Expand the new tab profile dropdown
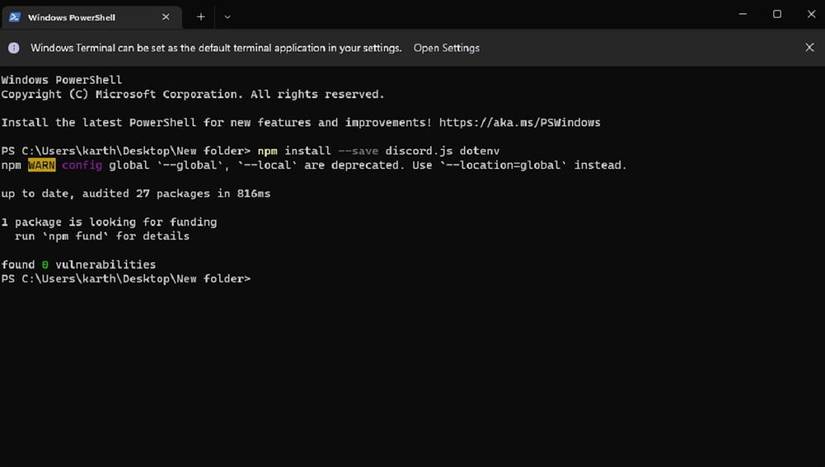 [x=227, y=17]
